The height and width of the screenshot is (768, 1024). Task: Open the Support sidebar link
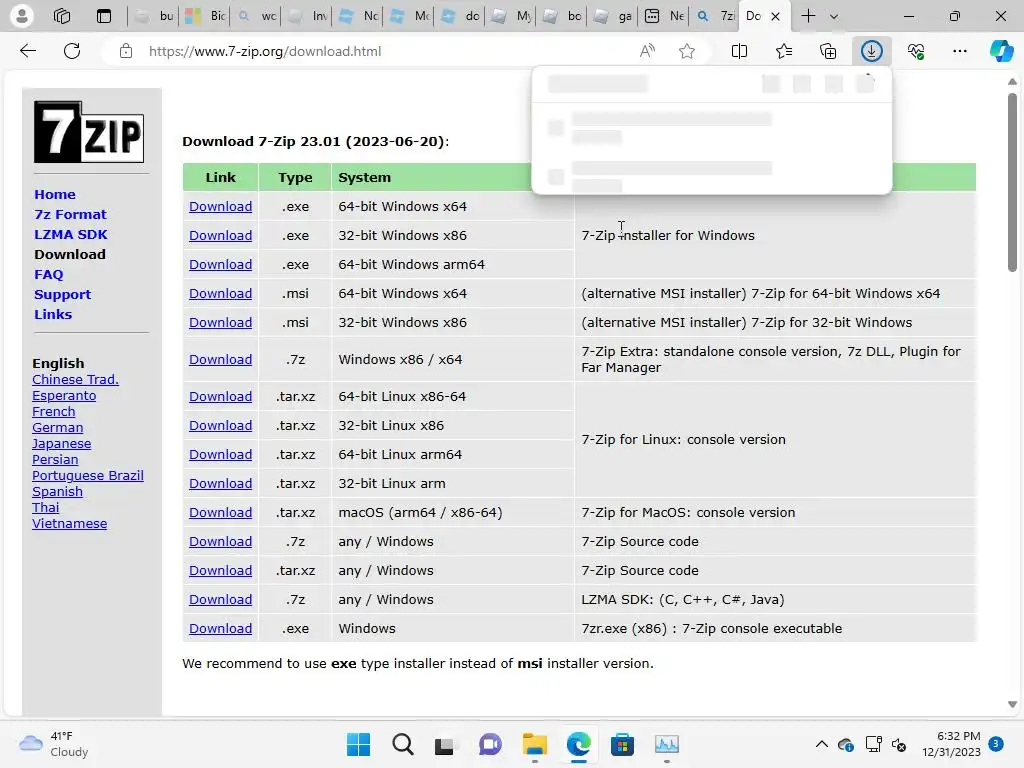62,294
